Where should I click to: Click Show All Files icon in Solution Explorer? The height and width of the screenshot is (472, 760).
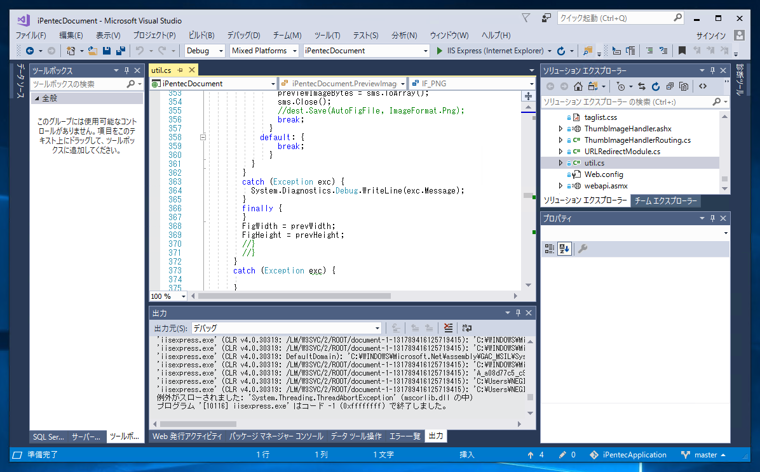point(684,86)
